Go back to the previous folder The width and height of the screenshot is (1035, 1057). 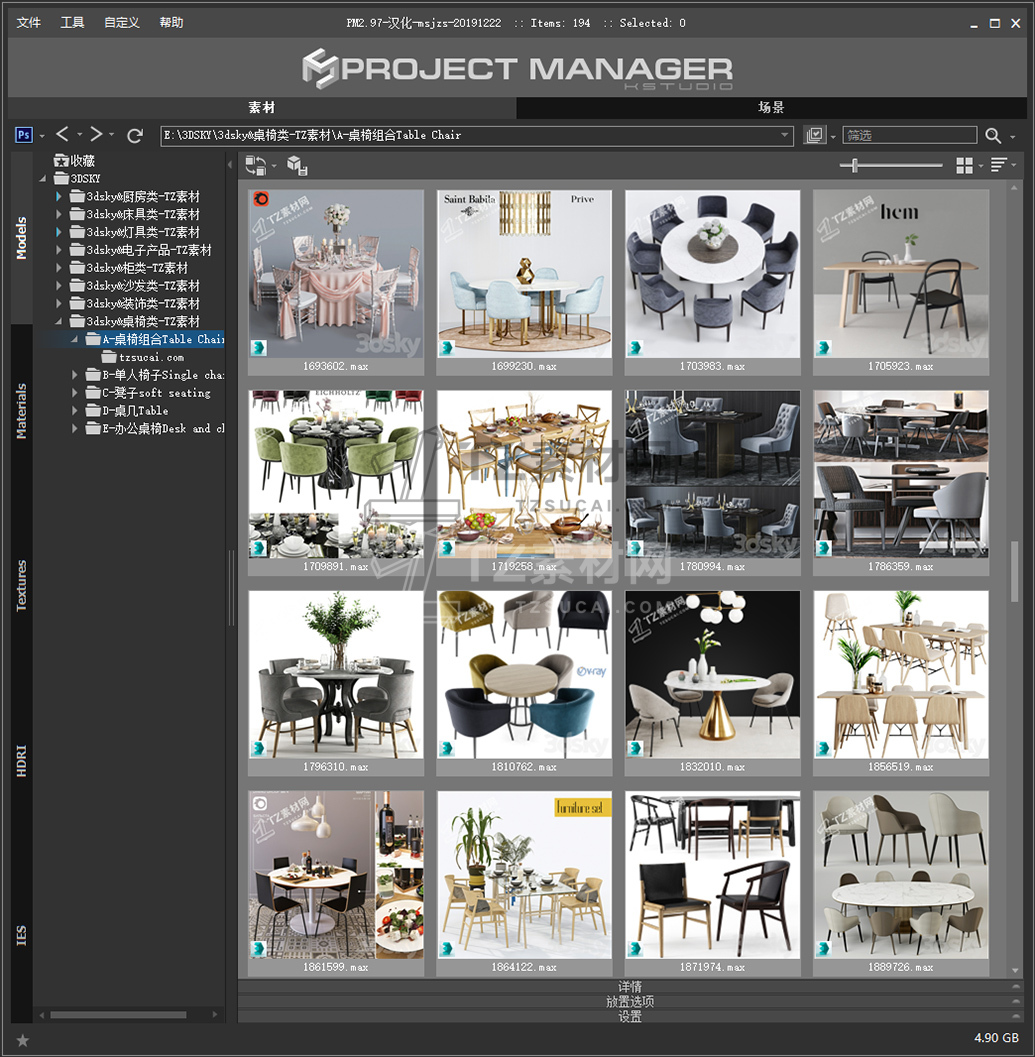62,134
